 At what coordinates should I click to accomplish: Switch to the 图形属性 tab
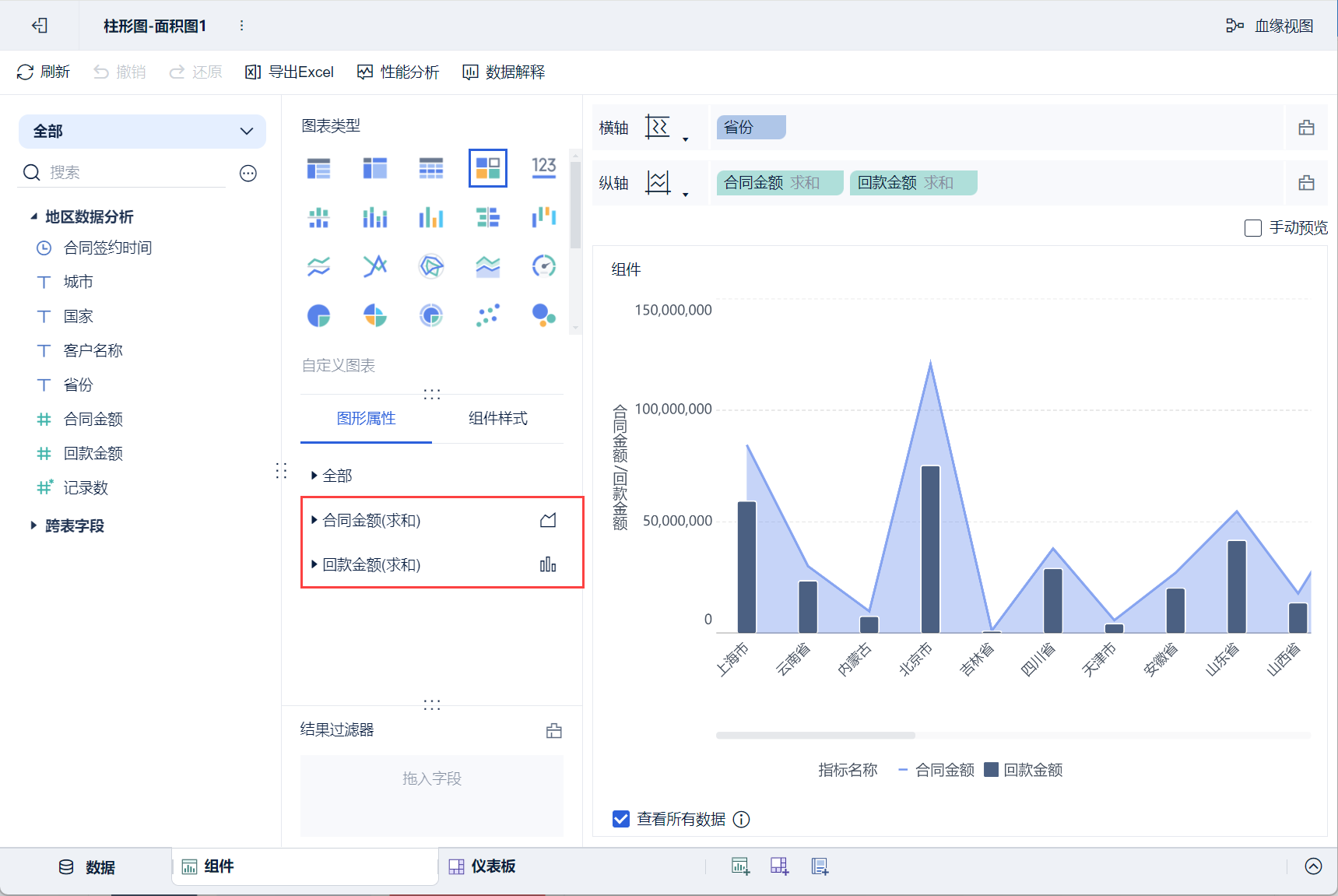pos(366,419)
